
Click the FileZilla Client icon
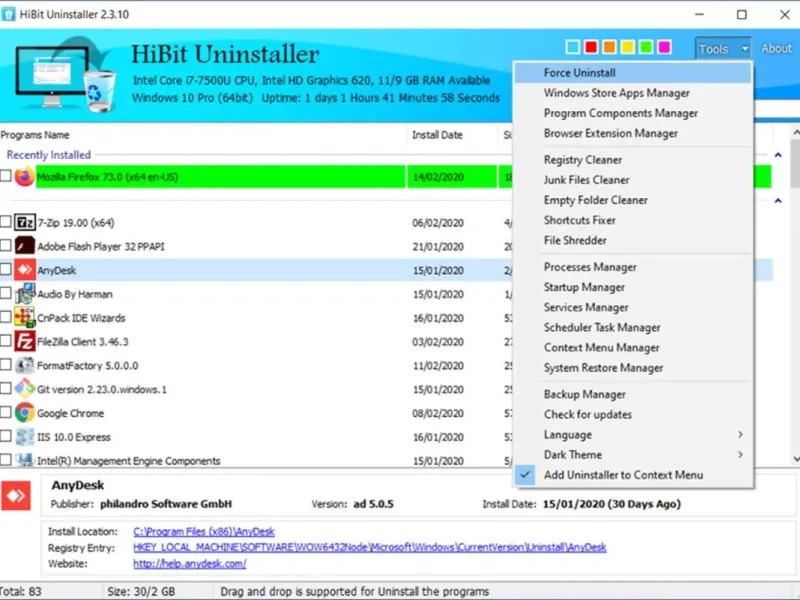tap(24, 341)
